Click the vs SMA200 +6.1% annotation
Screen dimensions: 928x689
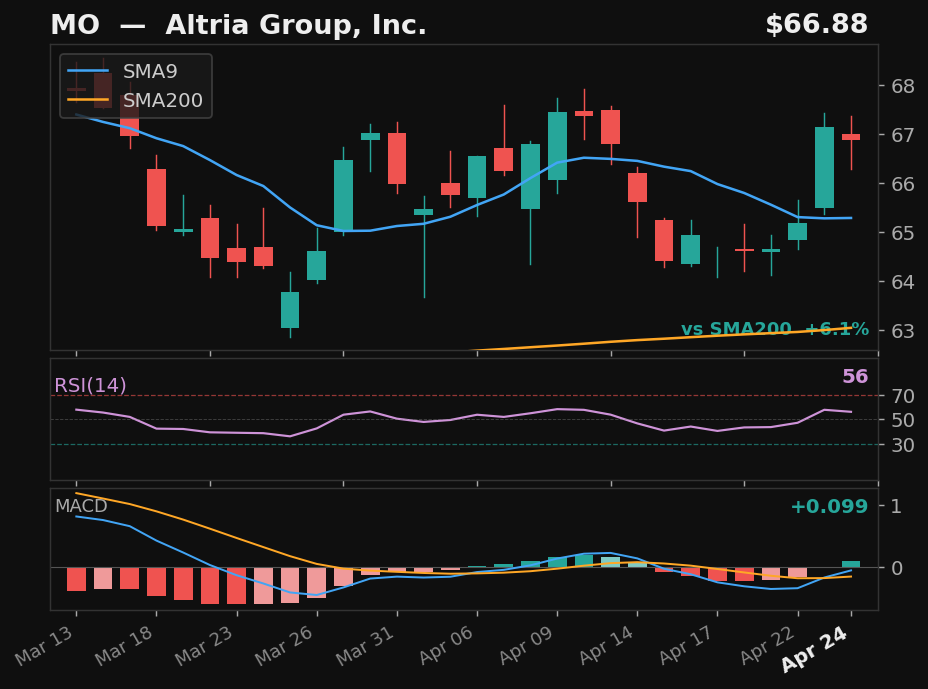(x=774, y=330)
